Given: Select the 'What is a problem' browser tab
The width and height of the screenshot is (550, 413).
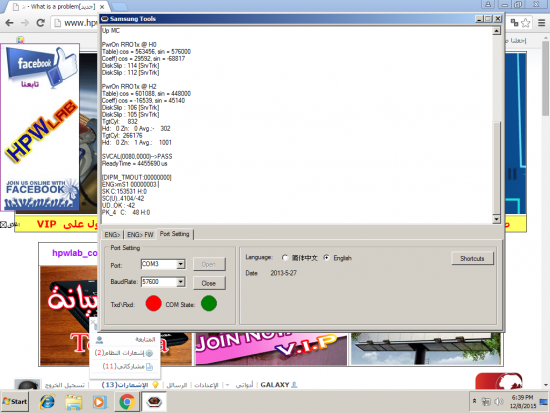Looking at the screenshot, I should 58,7.
